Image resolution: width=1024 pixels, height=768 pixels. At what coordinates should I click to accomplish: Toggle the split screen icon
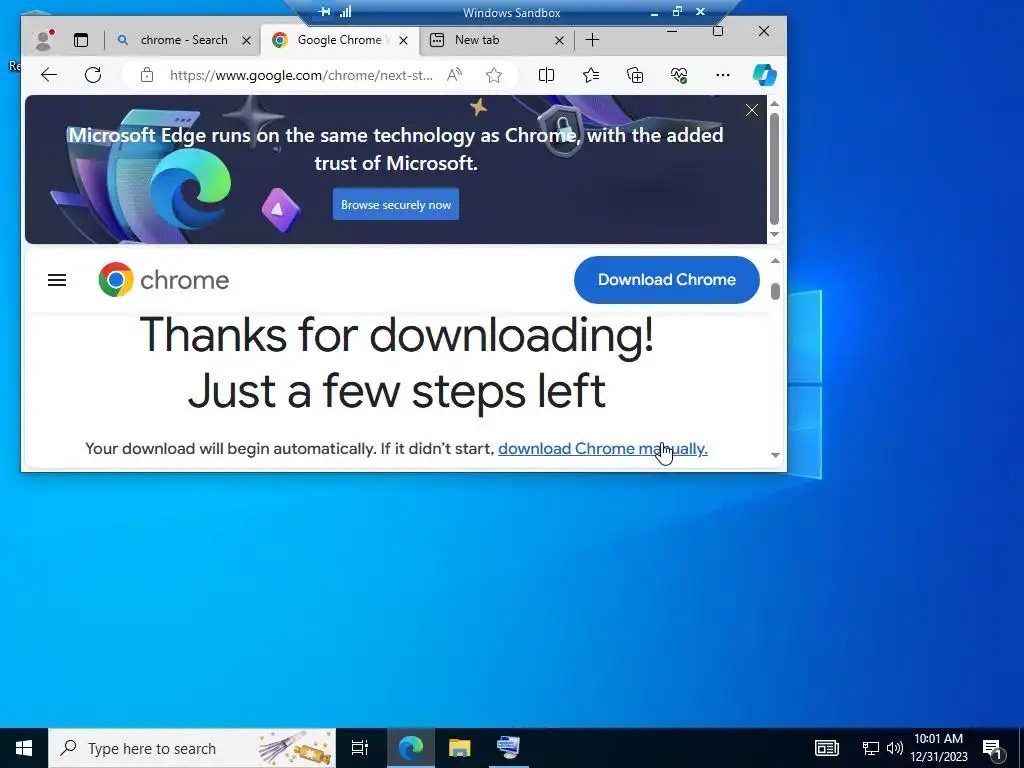pos(547,75)
